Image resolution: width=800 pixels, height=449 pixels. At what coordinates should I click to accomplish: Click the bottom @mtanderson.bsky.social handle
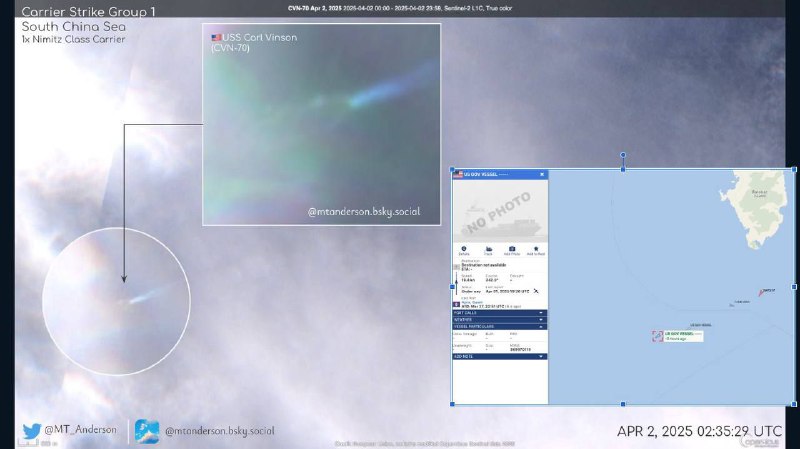(x=219, y=431)
